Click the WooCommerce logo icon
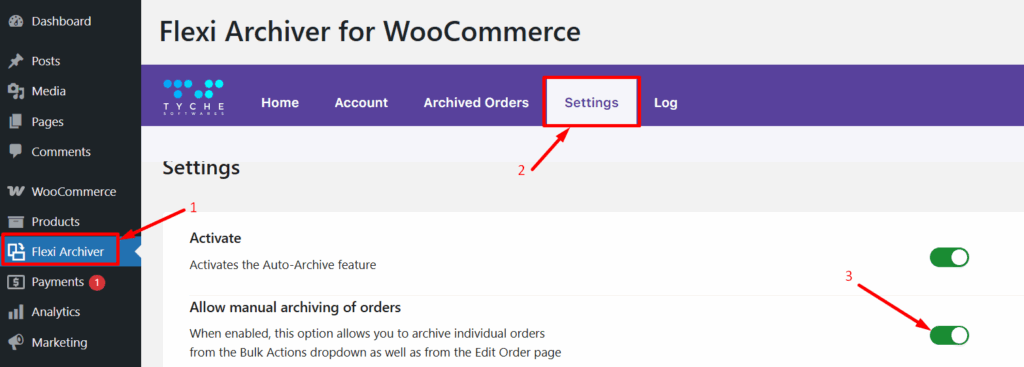The image size is (1024, 367). point(16,192)
